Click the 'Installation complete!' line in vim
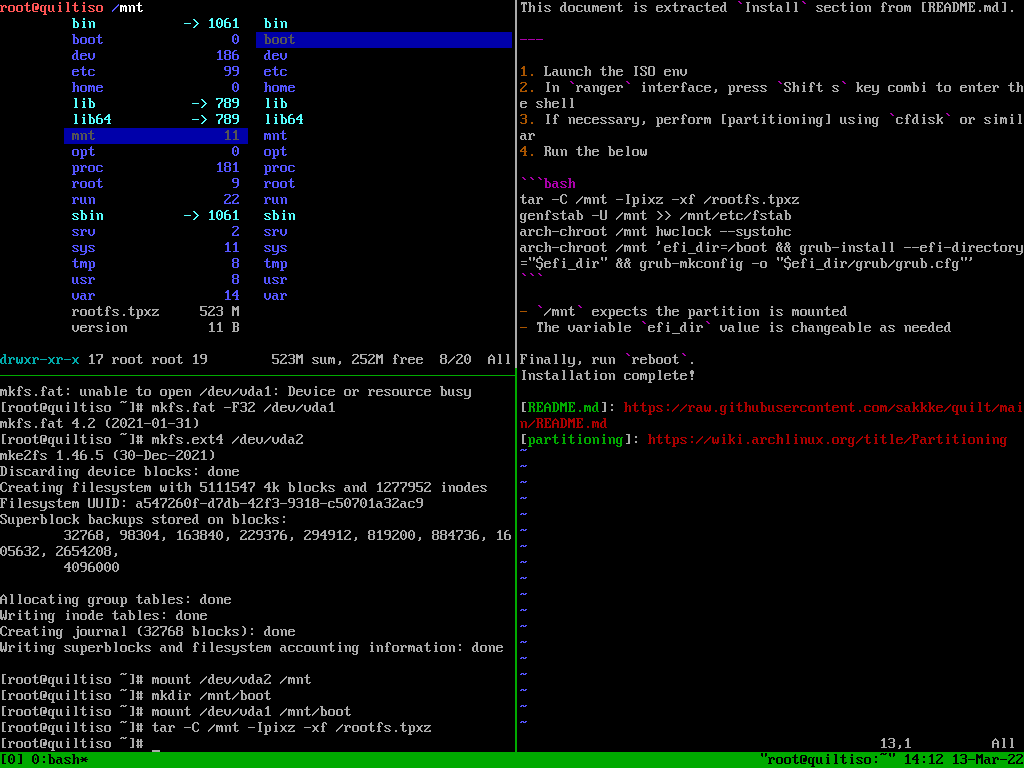 point(608,376)
